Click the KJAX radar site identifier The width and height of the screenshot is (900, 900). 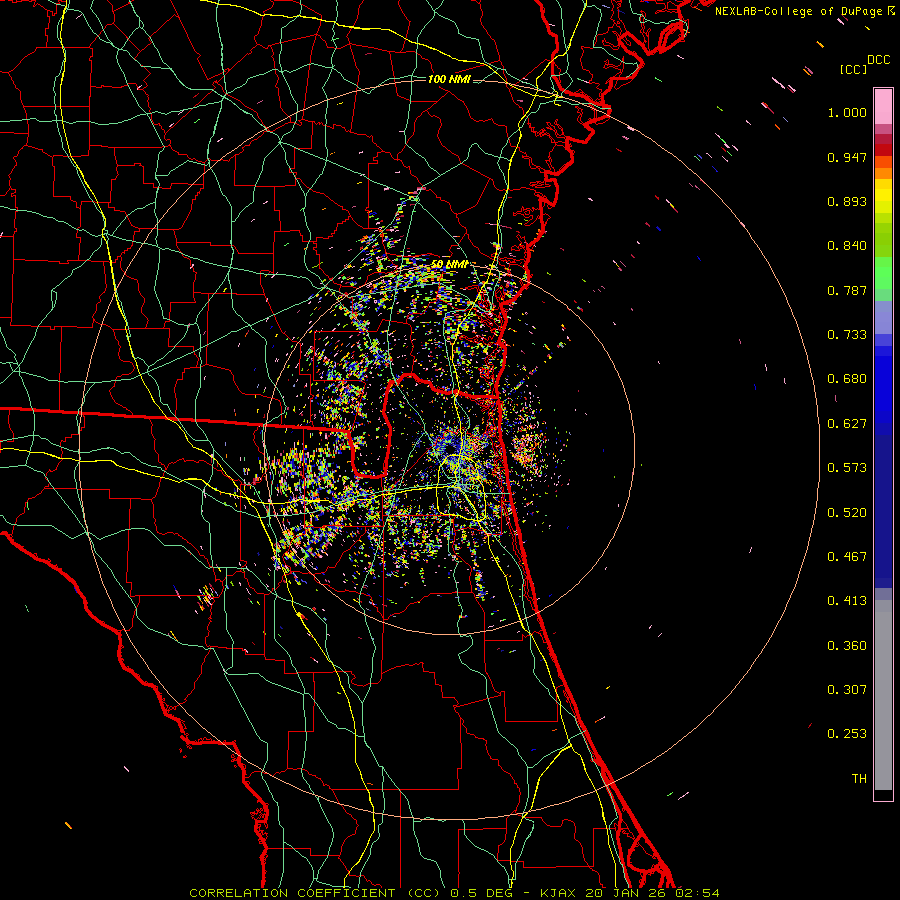tap(560, 893)
